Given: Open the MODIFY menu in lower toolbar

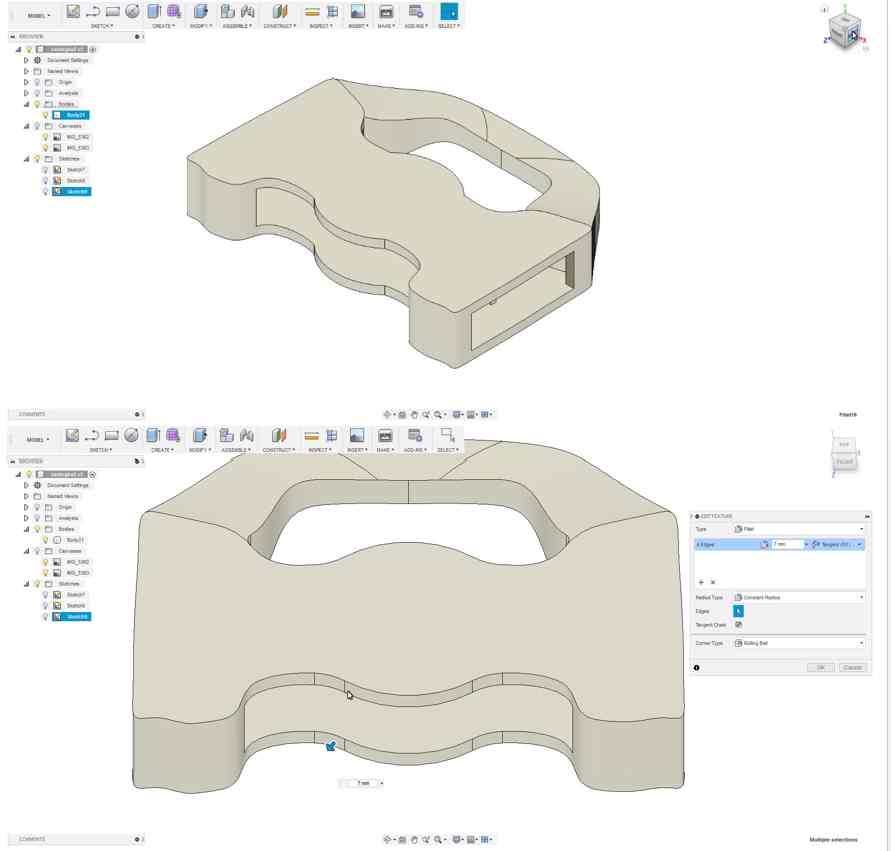Looking at the screenshot, I should pos(200,450).
